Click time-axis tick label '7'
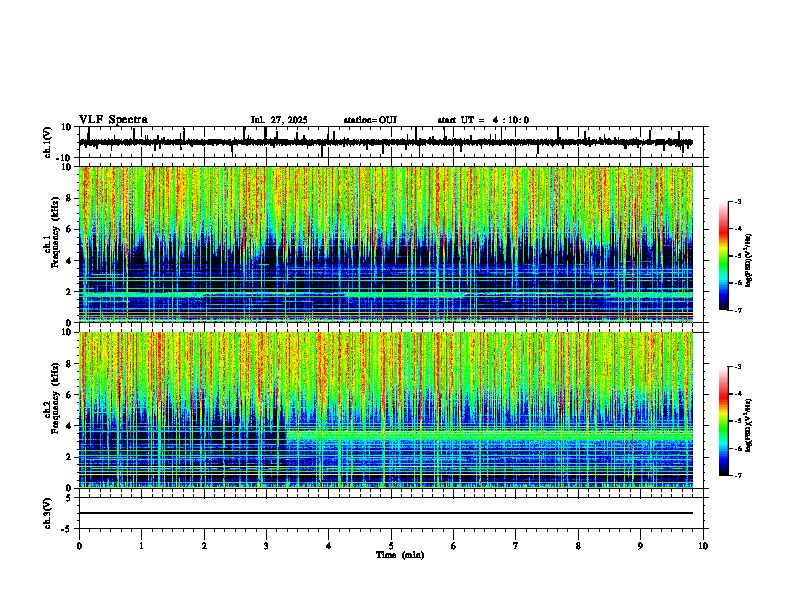792x612 pixels. point(516,546)
